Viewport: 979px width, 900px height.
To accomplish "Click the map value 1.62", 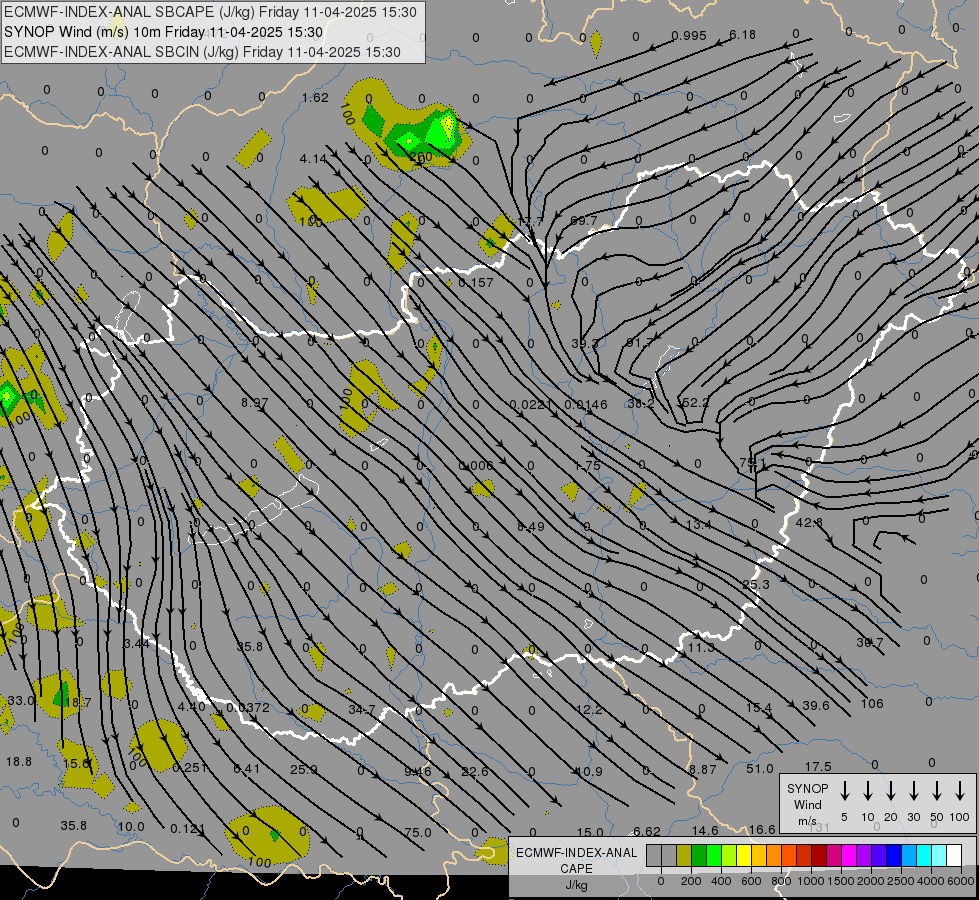I will pos(315,97).
